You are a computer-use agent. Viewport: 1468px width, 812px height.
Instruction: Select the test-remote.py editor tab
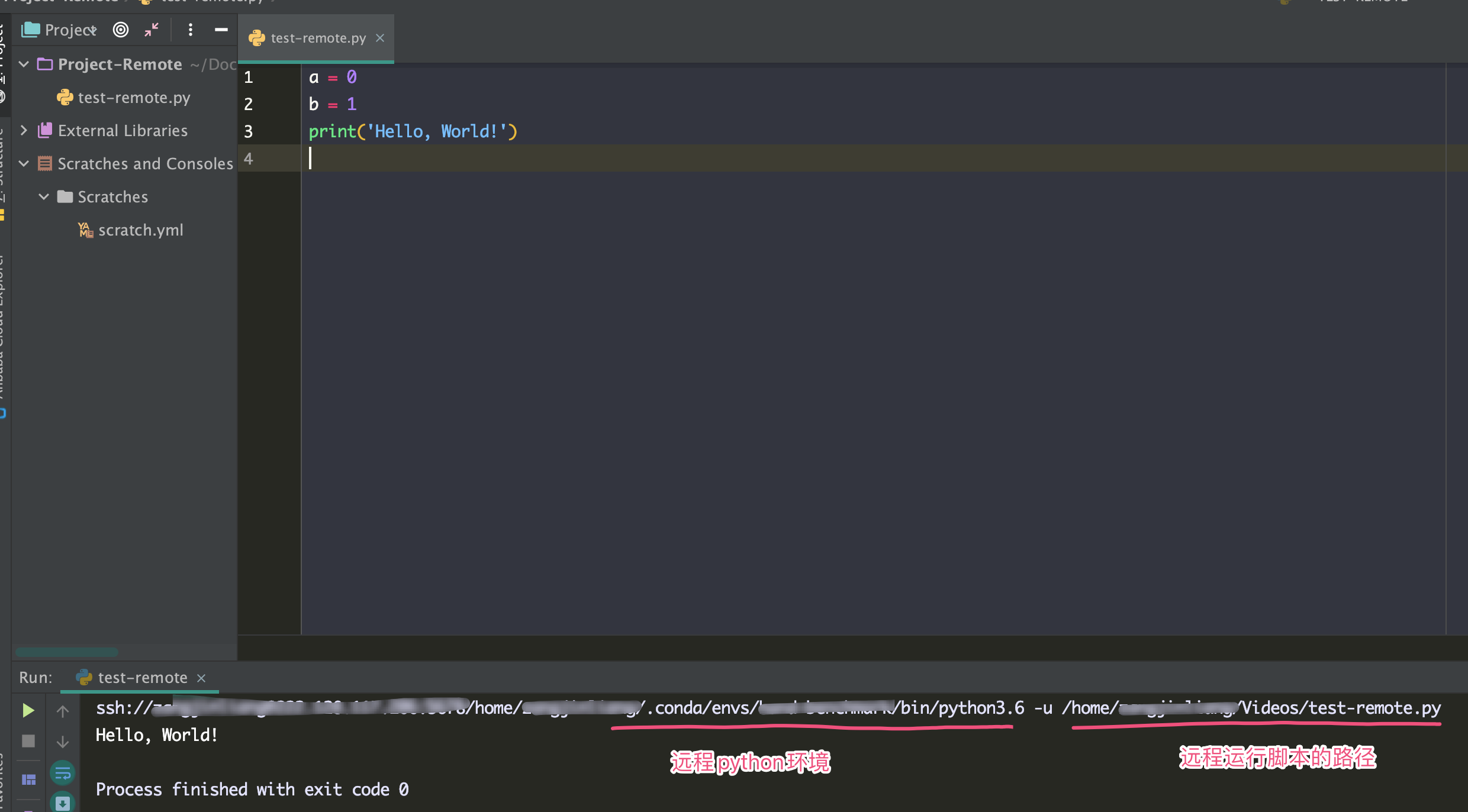(317, 38)
